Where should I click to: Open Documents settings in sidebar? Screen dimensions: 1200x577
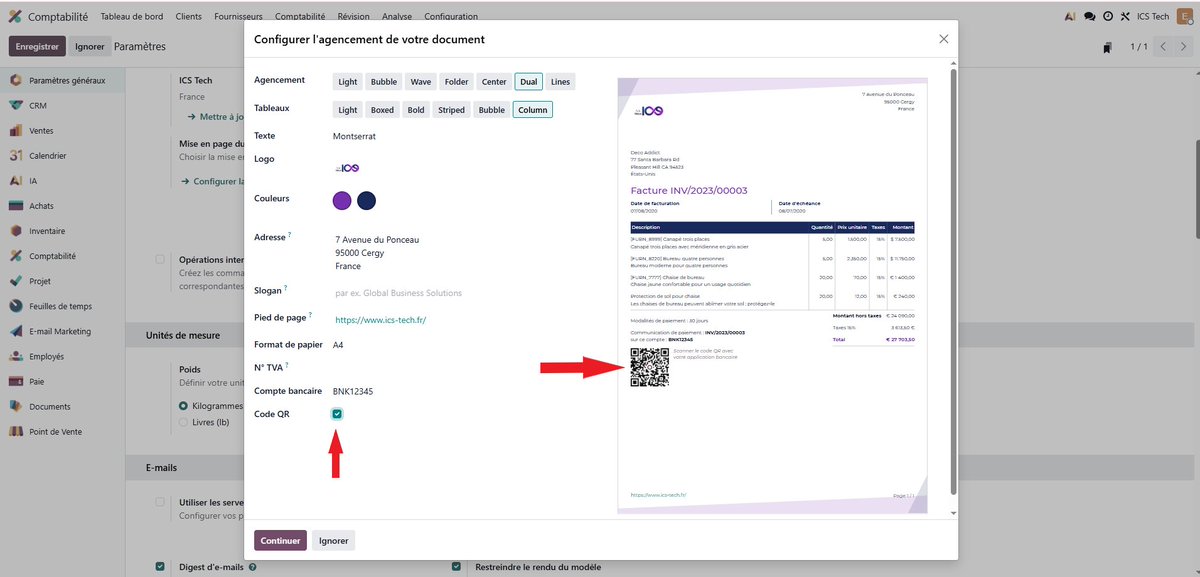62,407
